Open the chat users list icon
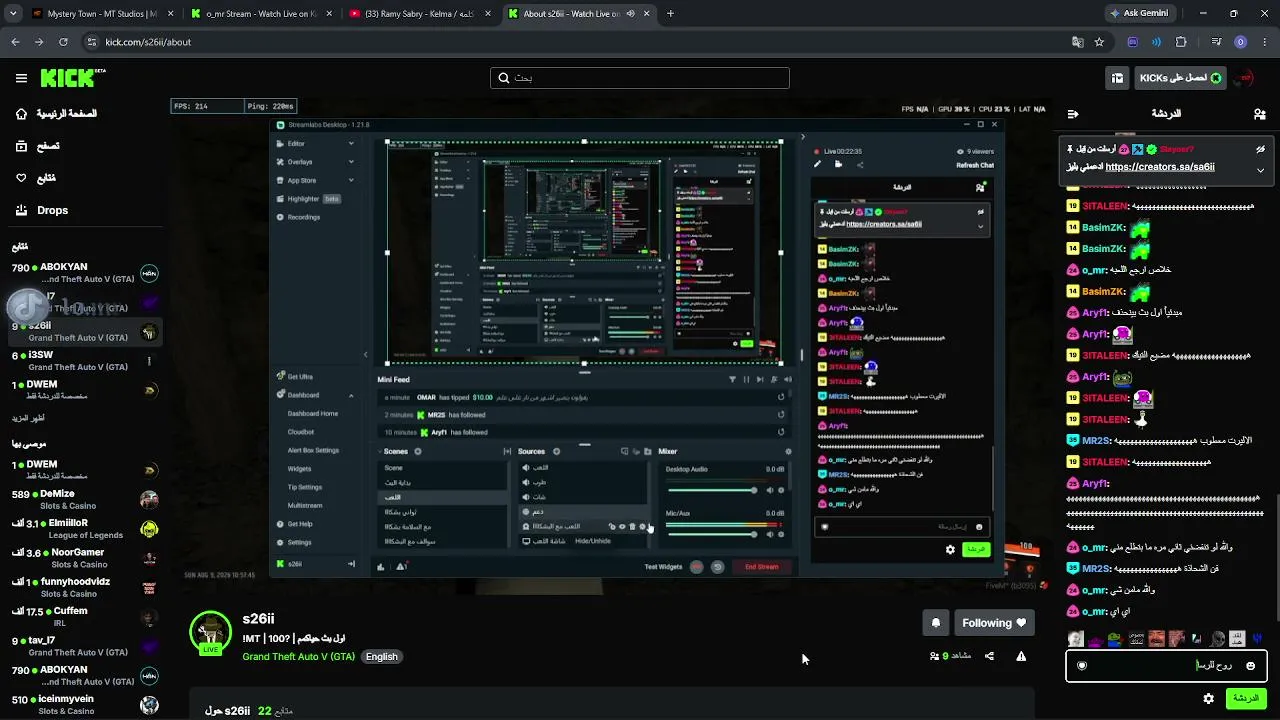 [1259, 114]
